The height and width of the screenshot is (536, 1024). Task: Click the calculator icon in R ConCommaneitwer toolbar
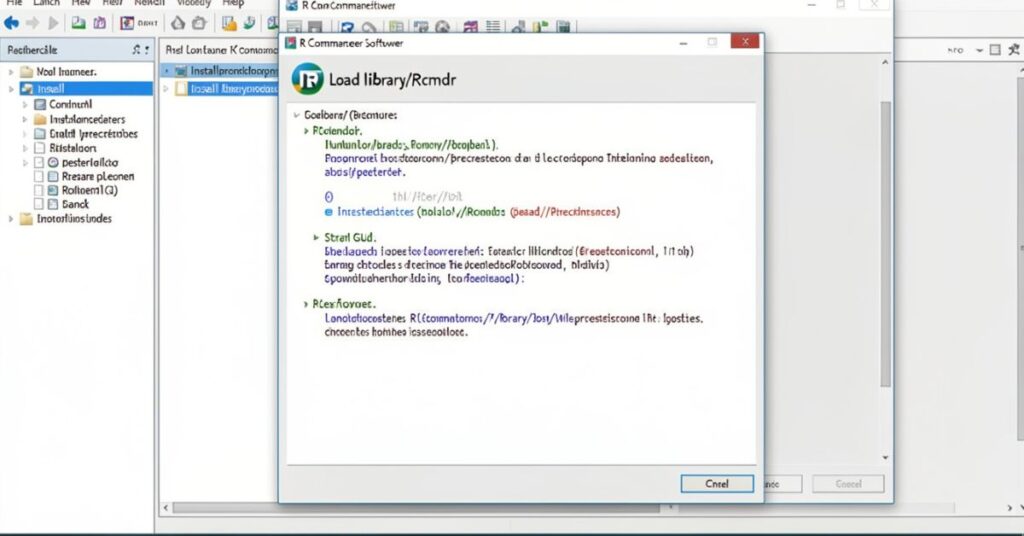[x=564, y=27]
